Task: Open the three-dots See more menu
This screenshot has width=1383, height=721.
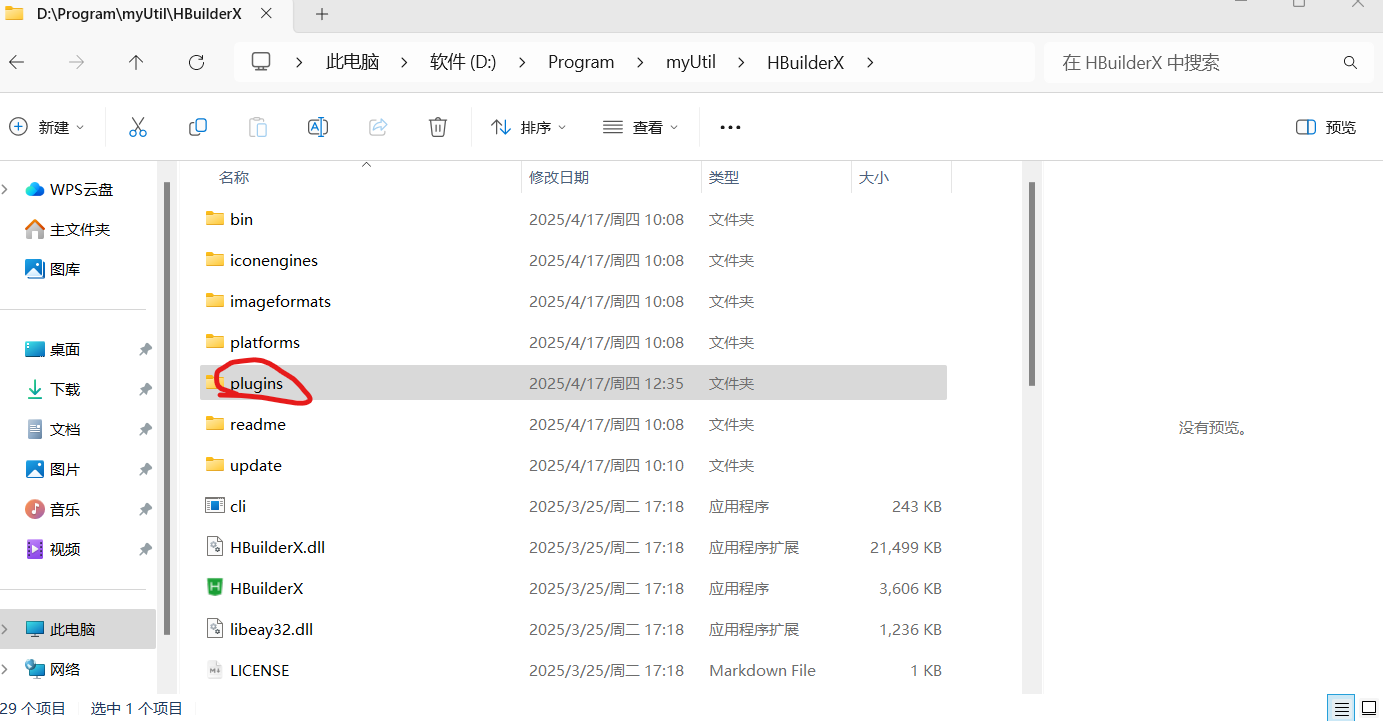Action: (730, 127)
